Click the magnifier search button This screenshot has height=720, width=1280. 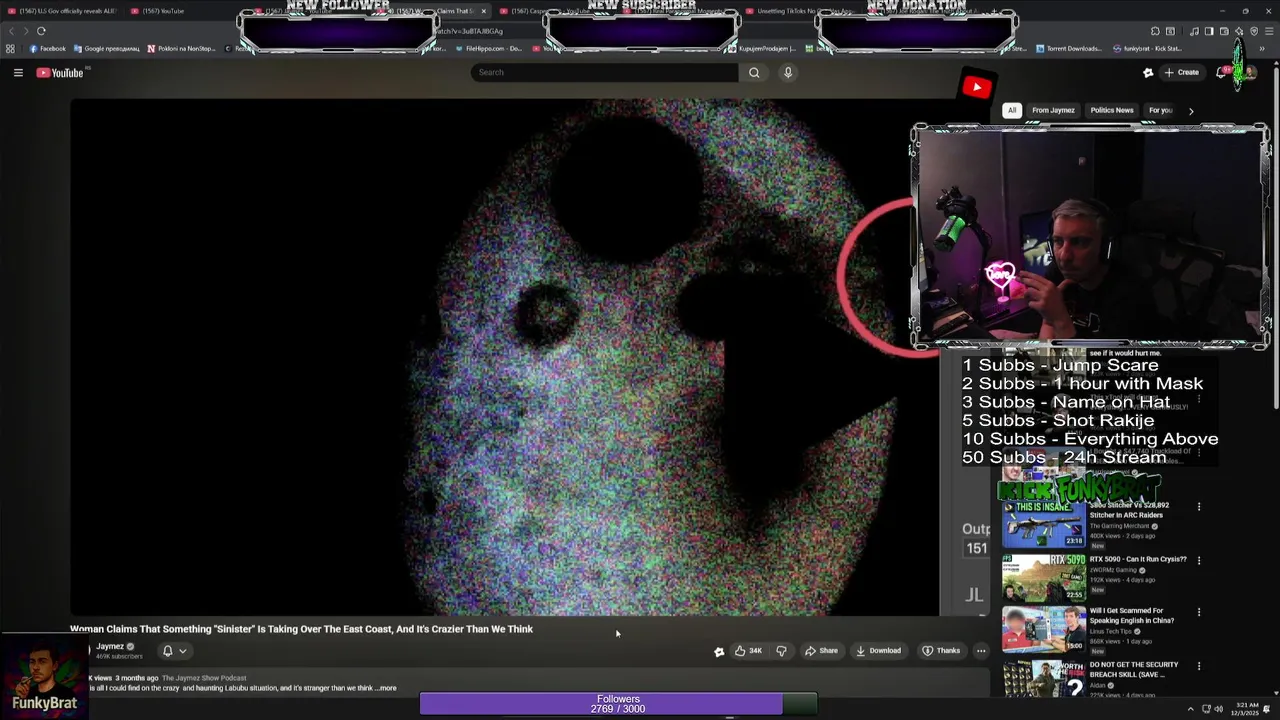[754, 72]
